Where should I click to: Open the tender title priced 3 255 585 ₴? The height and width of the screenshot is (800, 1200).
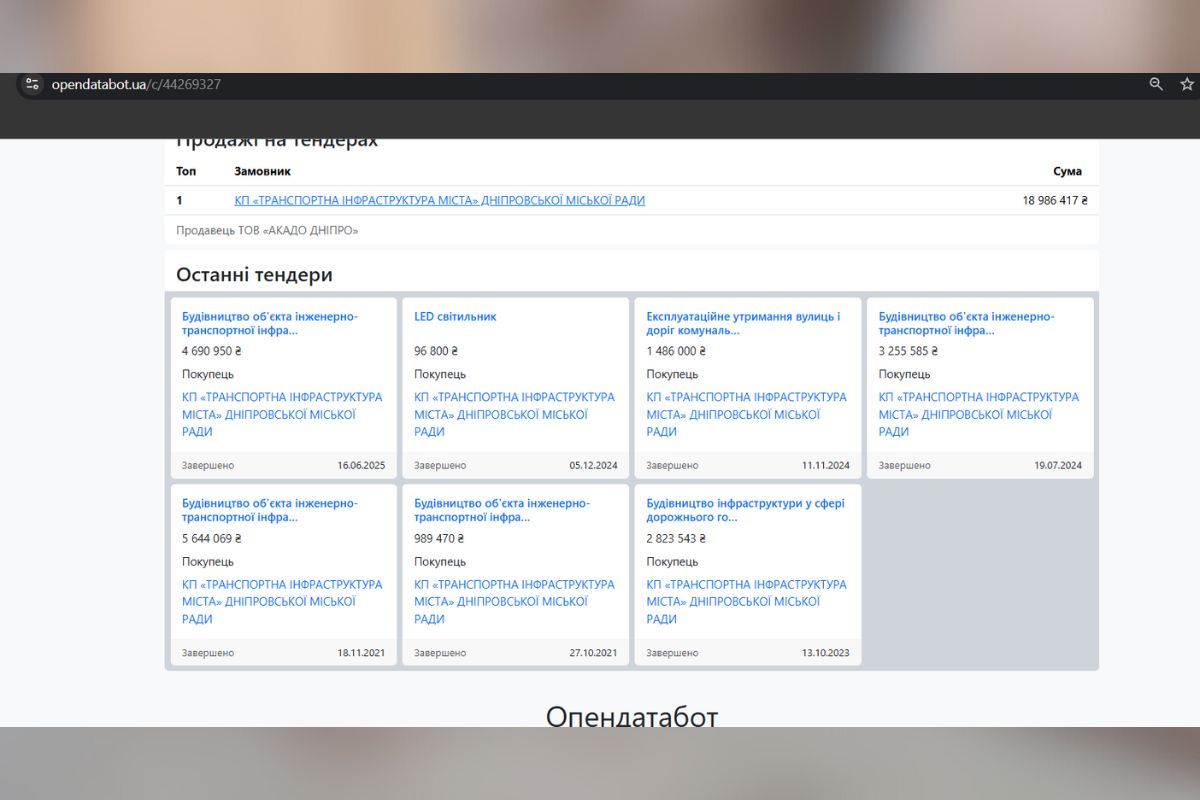966,323
